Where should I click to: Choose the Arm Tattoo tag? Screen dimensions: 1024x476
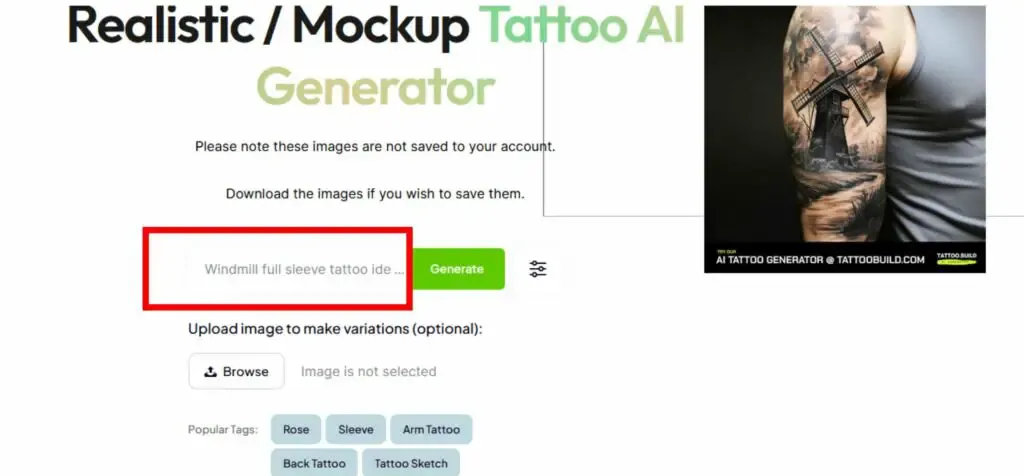click(x=431, y=430)
